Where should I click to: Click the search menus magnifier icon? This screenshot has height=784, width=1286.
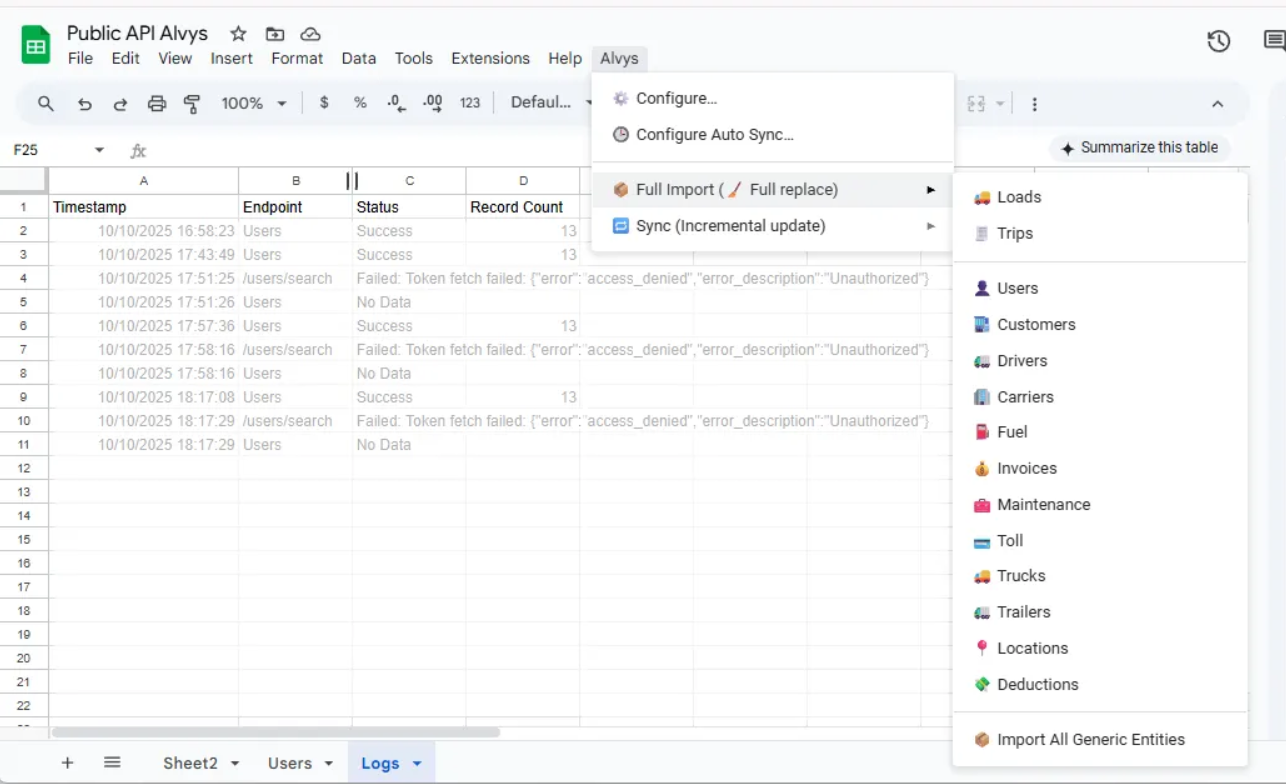coord(46,103)
